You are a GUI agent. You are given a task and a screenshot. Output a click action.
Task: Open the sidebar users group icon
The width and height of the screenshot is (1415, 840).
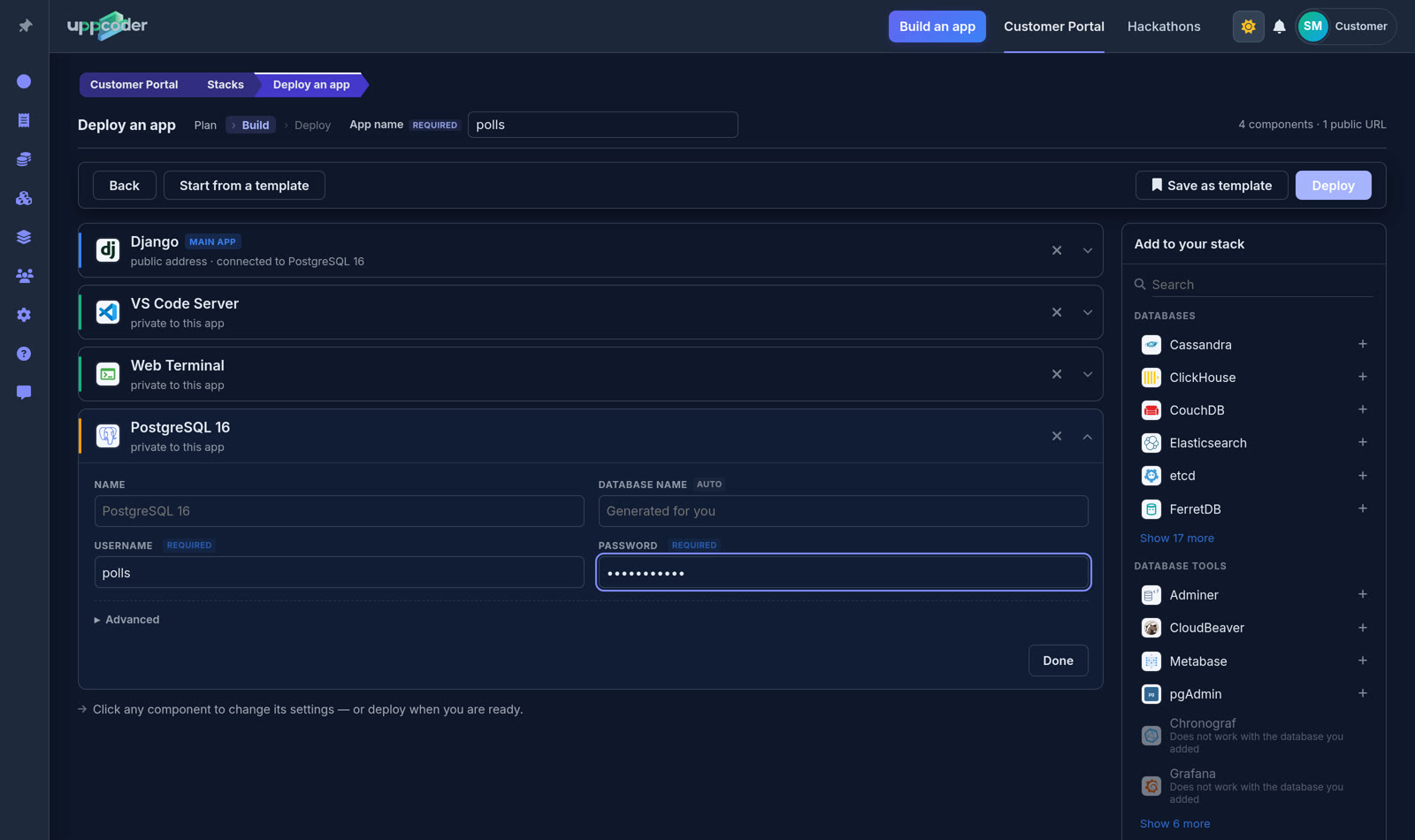pos(24,276)
